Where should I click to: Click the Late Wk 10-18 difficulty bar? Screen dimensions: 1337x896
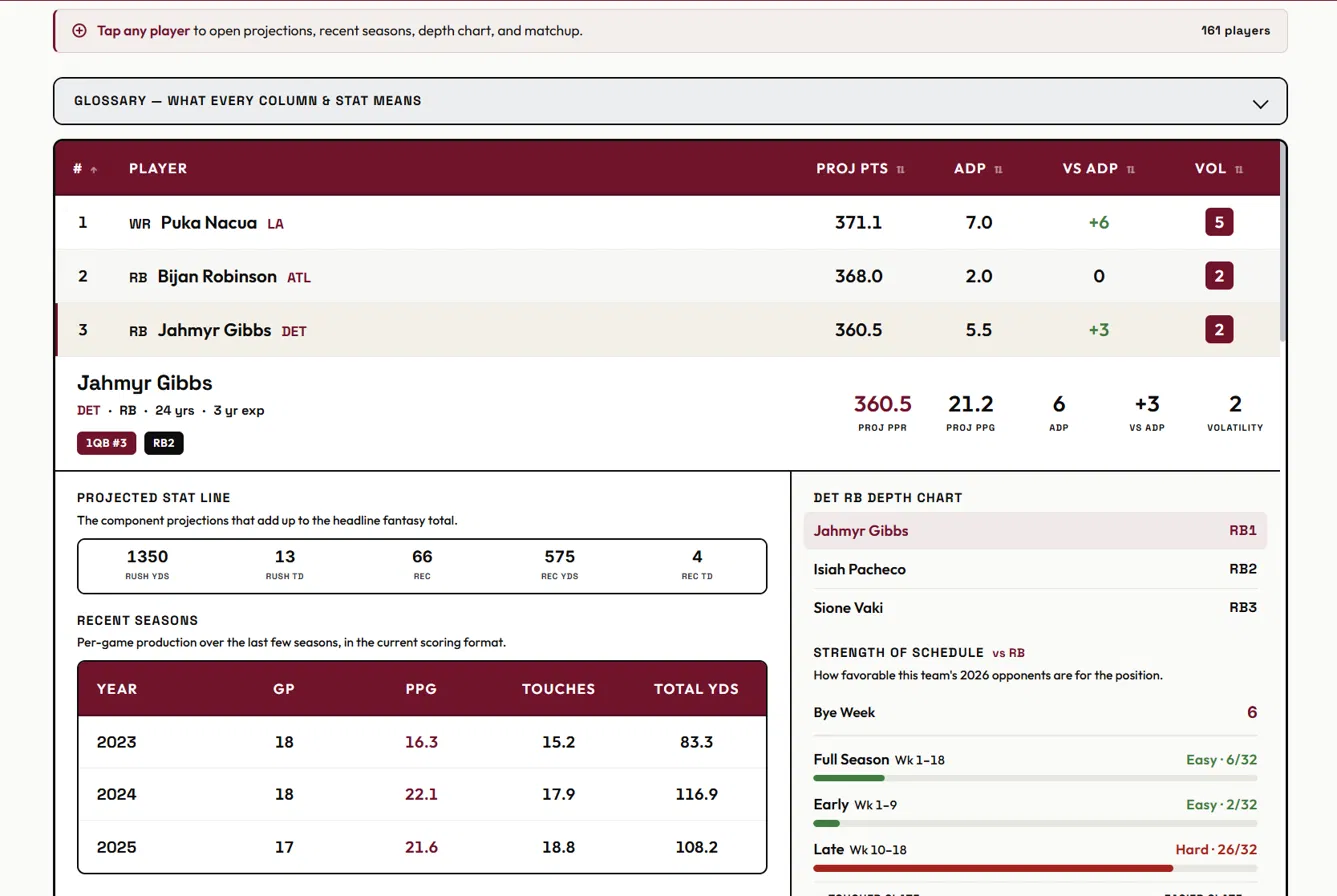[x=1035, y=868]
